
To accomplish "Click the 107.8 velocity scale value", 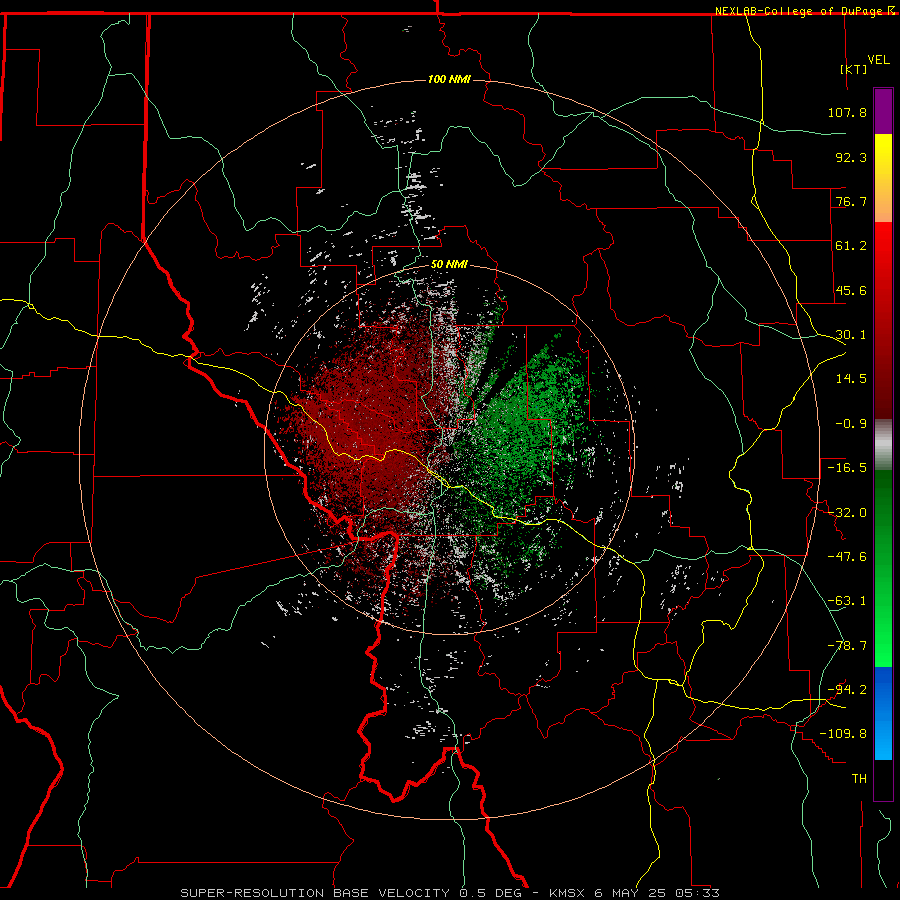I will tap(847, 112).
